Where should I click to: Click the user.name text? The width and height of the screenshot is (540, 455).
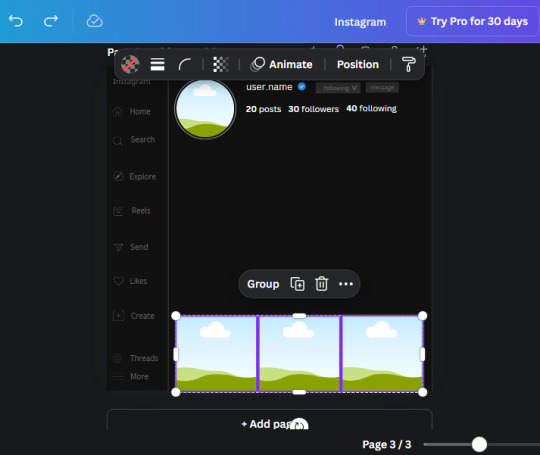click(x=269, y=87)
